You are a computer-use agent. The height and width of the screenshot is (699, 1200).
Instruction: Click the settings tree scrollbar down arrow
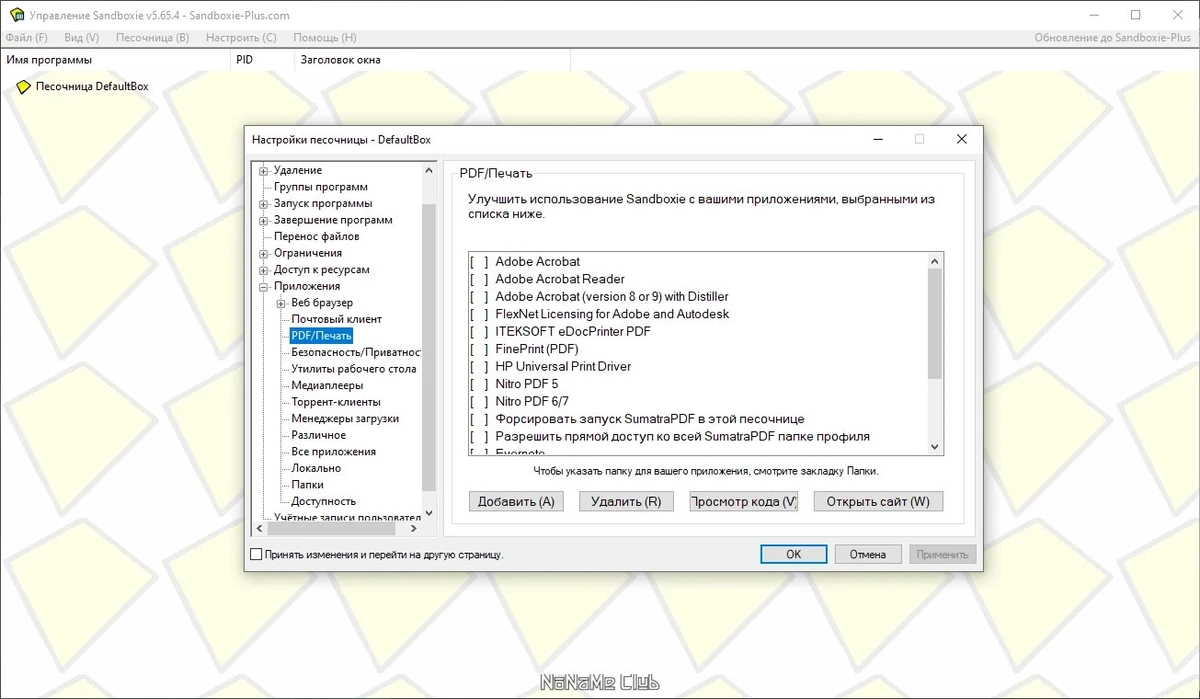[429, 514]
